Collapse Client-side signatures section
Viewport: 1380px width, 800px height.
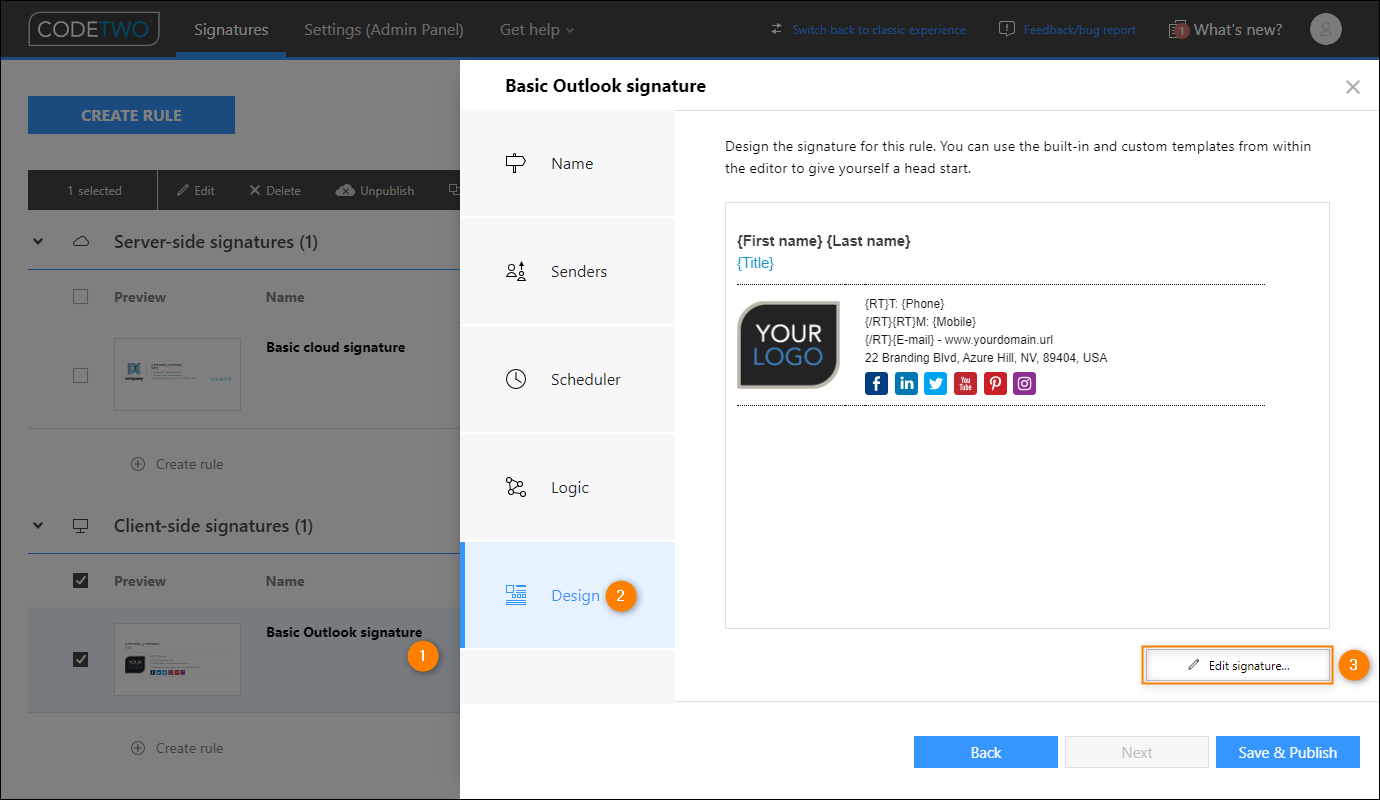coord(38,526)
